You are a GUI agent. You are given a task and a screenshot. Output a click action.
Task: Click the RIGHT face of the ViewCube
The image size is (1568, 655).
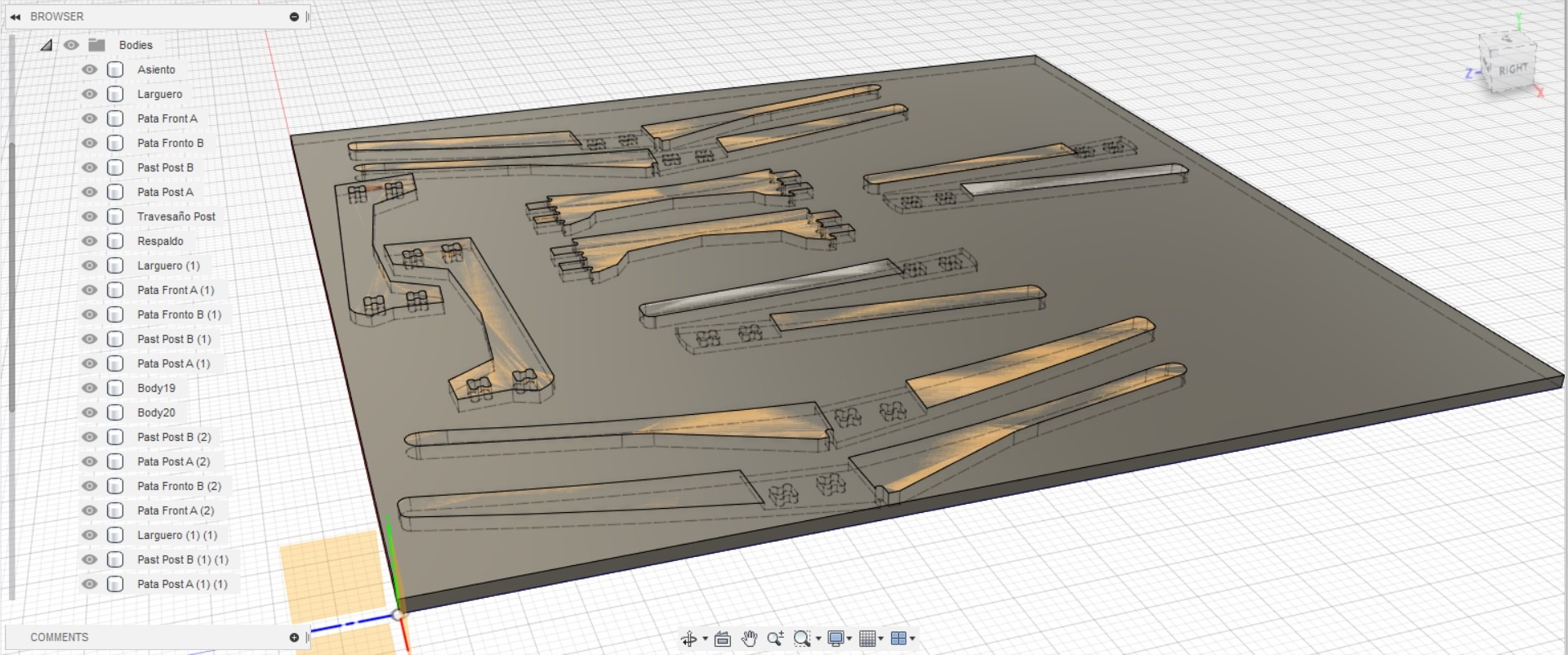coord(1512,69)
